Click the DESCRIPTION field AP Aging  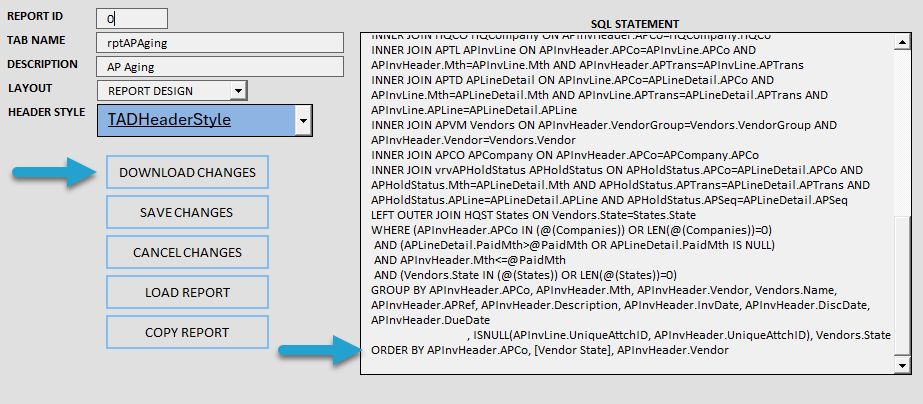pos(220,67)
